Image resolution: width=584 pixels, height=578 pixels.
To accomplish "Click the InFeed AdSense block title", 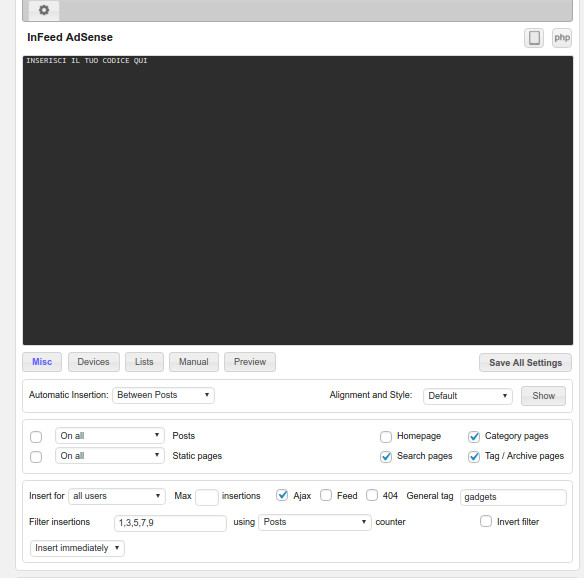I will click(x=70, y=37).
